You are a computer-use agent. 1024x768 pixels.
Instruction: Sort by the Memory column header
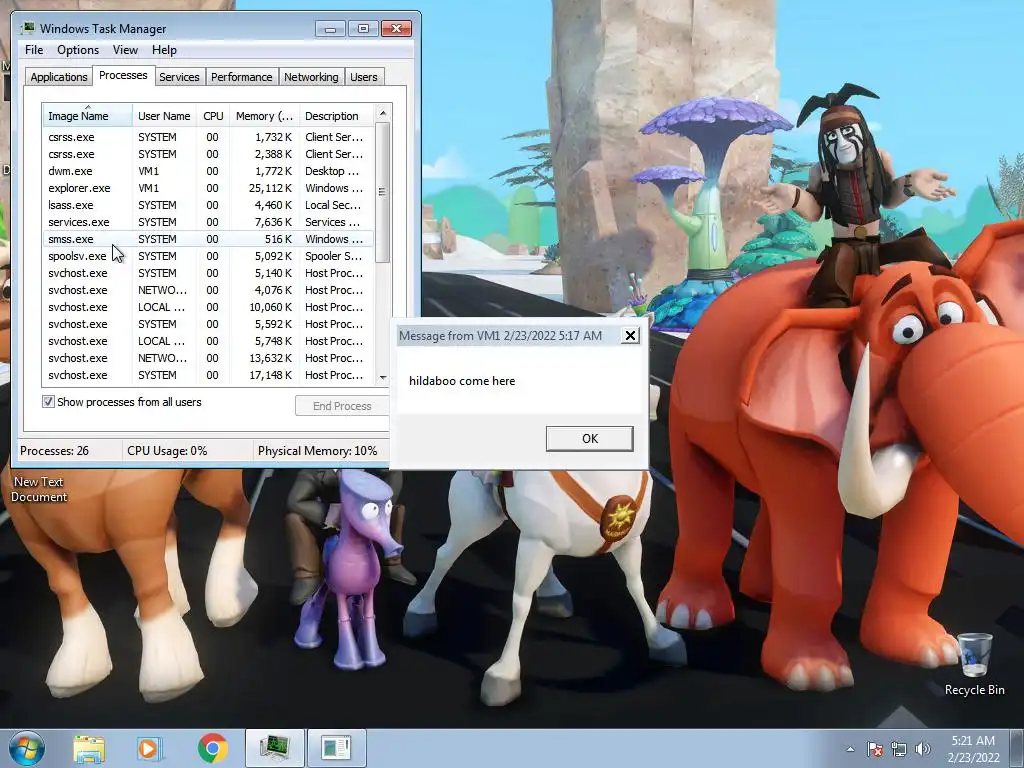tap(264, 116)
